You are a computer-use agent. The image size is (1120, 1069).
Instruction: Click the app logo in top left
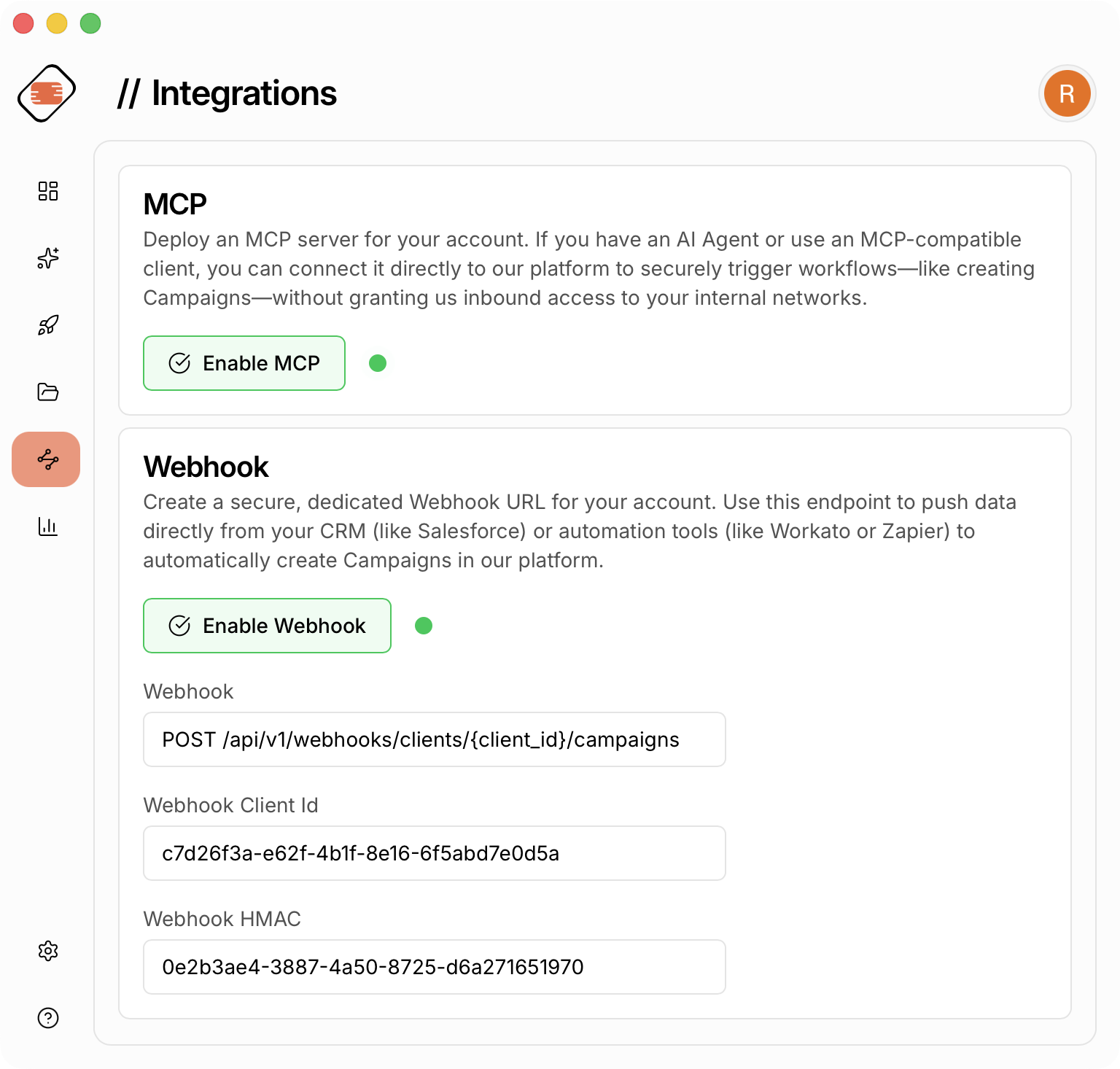pyautogui.click(x=47, y=93)
